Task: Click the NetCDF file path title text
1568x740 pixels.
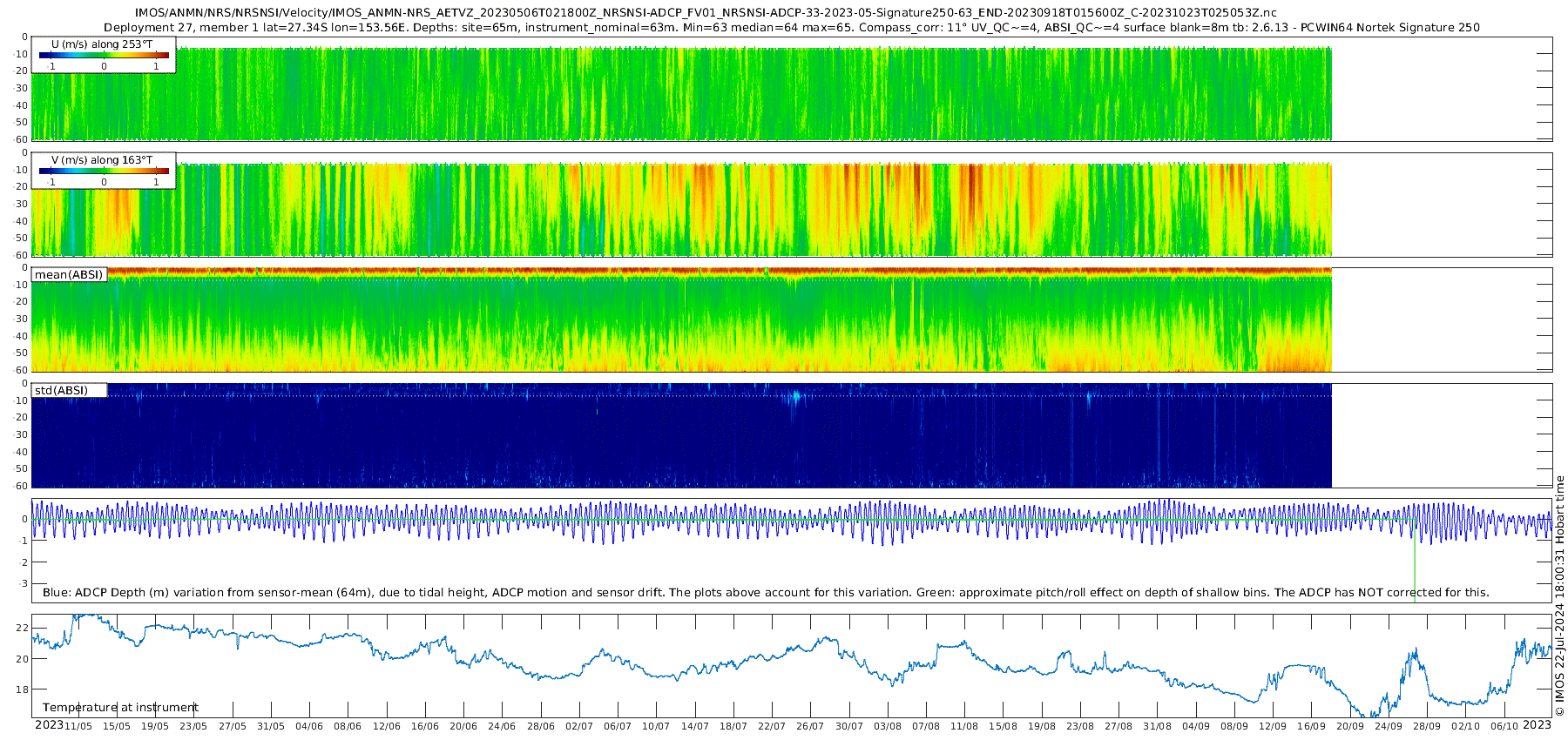Action: click(x=706, y=12)
